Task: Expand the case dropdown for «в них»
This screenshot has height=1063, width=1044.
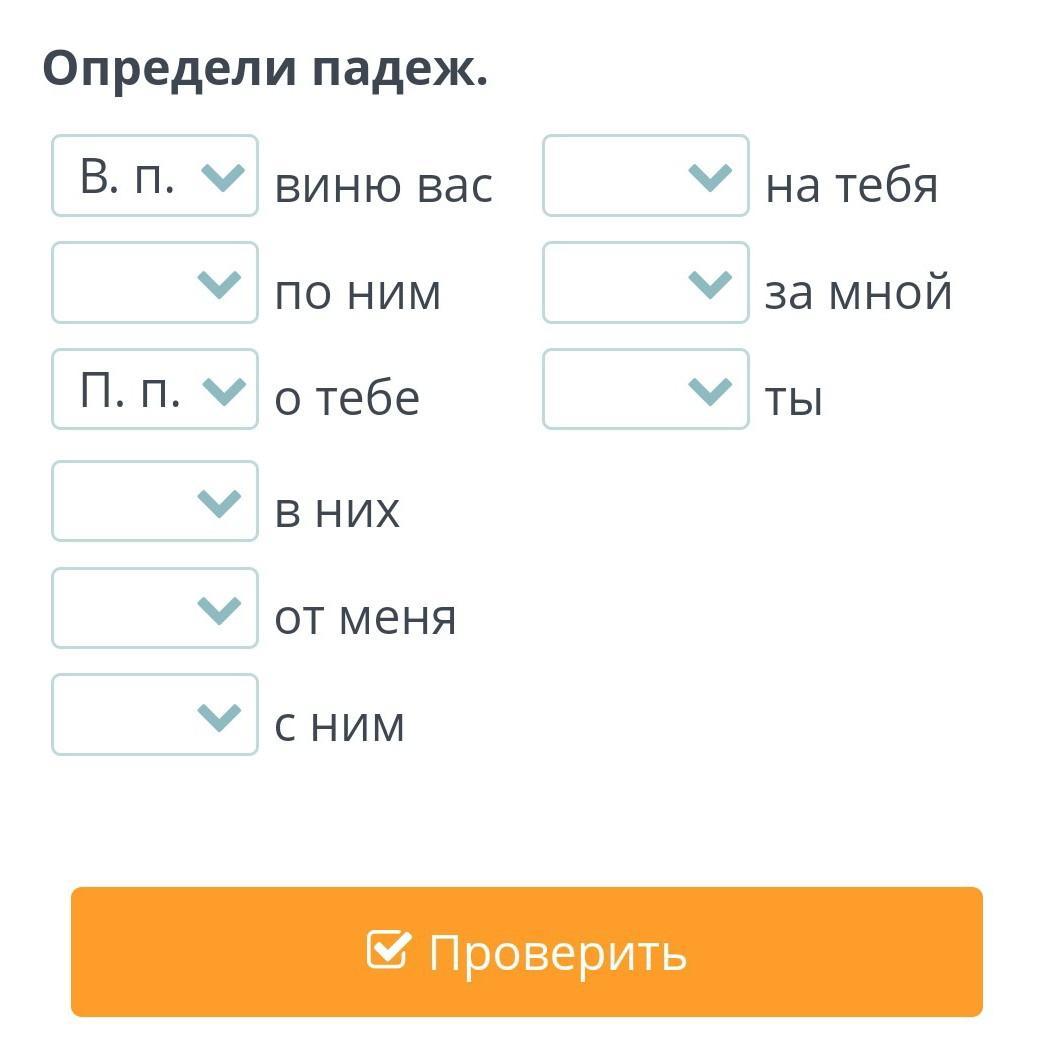Action: (x=155, y=501)
